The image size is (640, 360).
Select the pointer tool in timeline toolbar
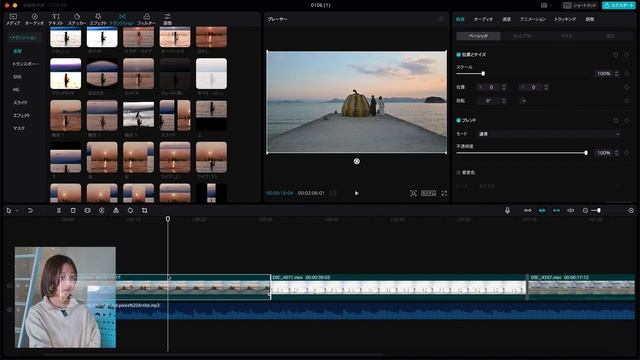point(9,210)
